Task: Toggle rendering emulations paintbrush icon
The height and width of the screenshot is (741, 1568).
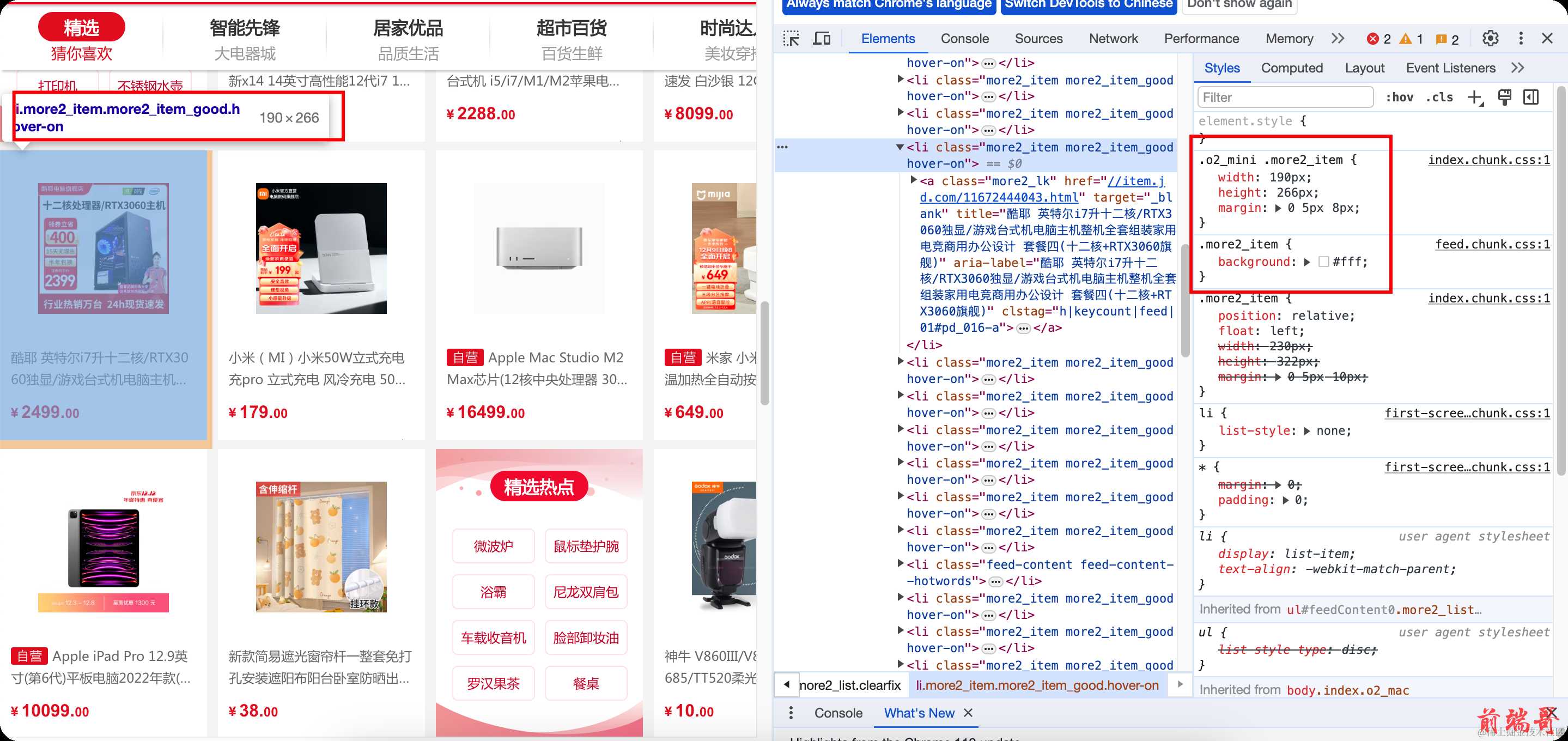Action: click(1504, 98)
